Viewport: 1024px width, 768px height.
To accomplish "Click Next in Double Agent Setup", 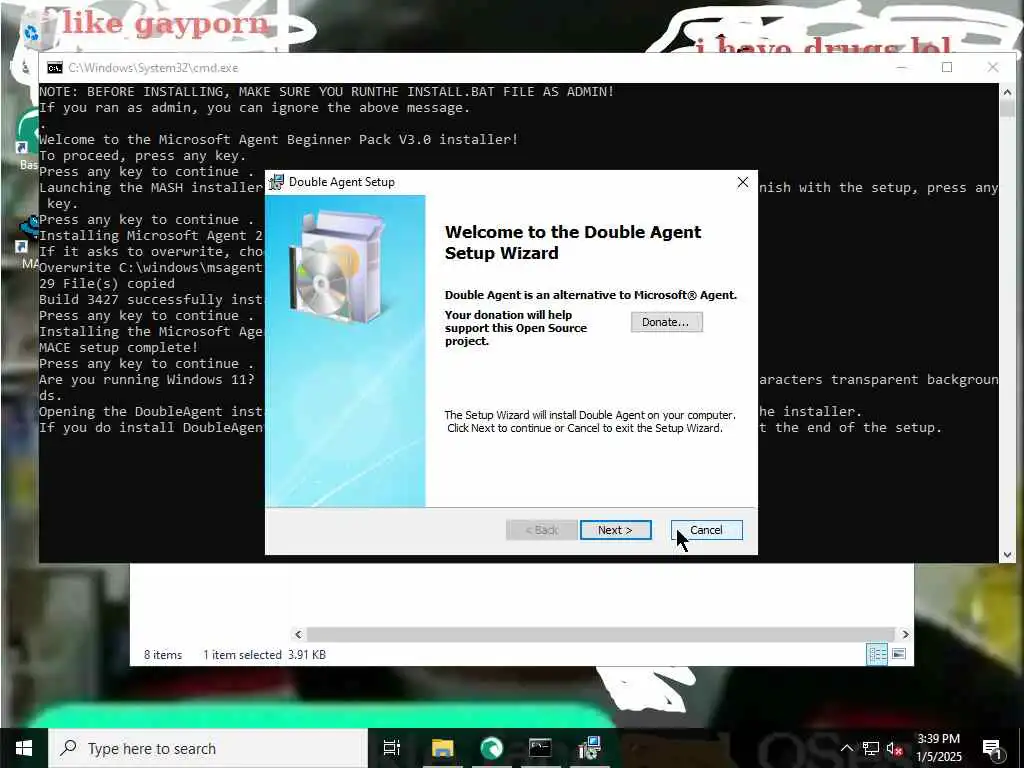I will [x=615, y=530].
